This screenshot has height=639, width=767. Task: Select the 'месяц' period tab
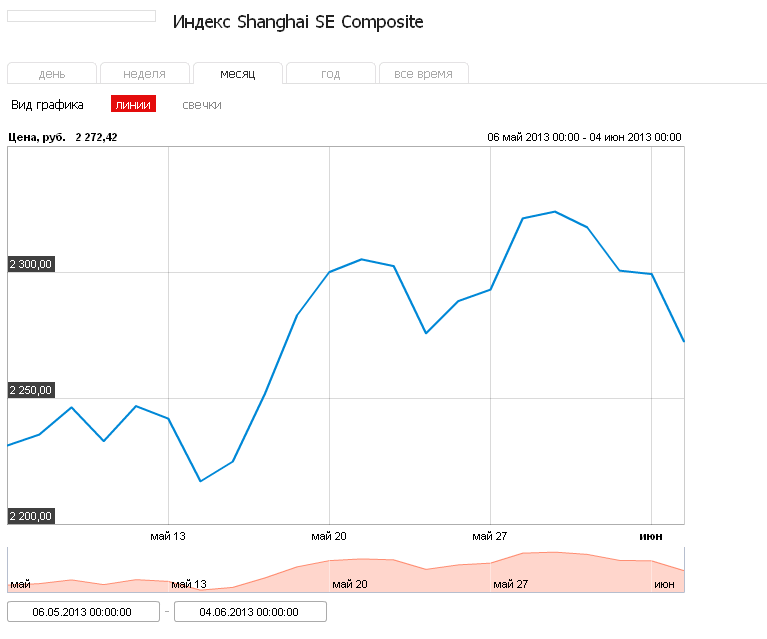(x=238, y=73)
